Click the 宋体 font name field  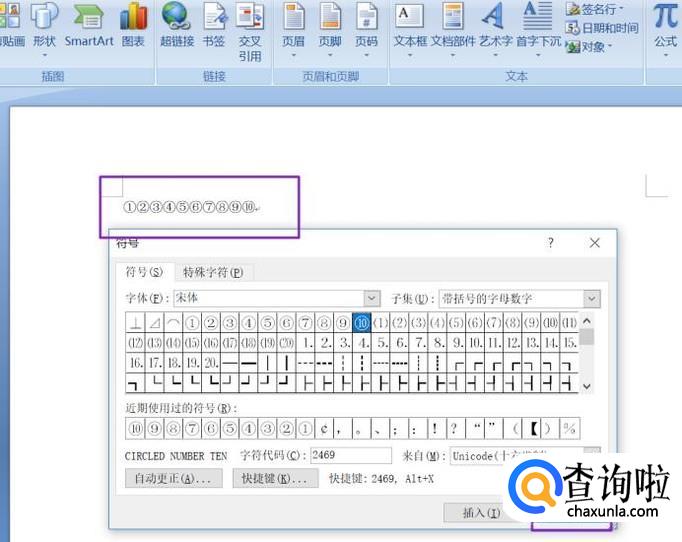(x=268, y=298)
